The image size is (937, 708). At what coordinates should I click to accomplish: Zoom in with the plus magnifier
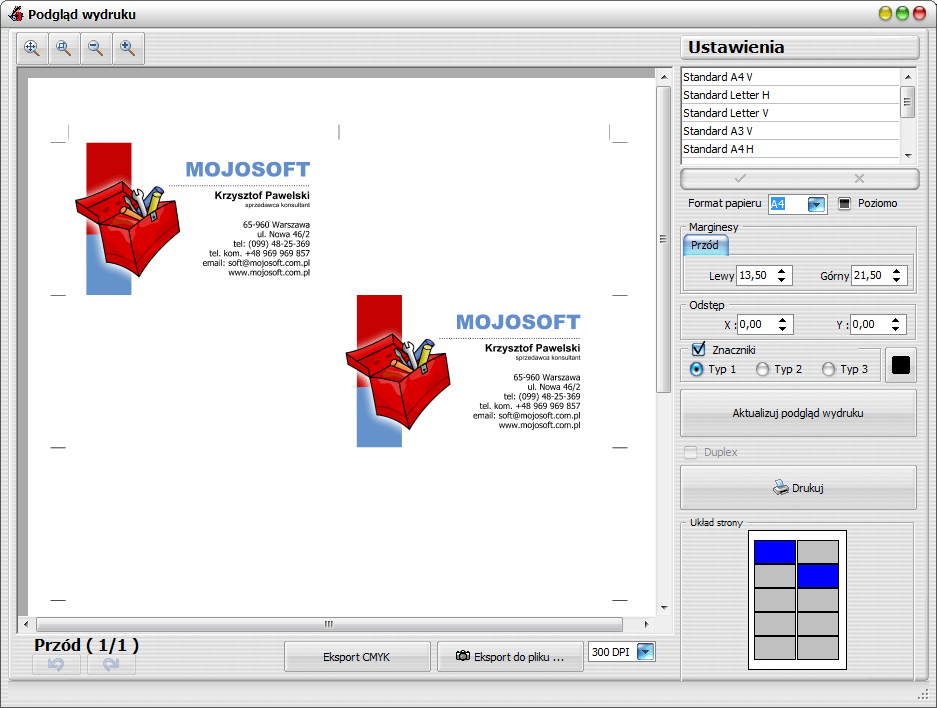(x=128, y=48)
